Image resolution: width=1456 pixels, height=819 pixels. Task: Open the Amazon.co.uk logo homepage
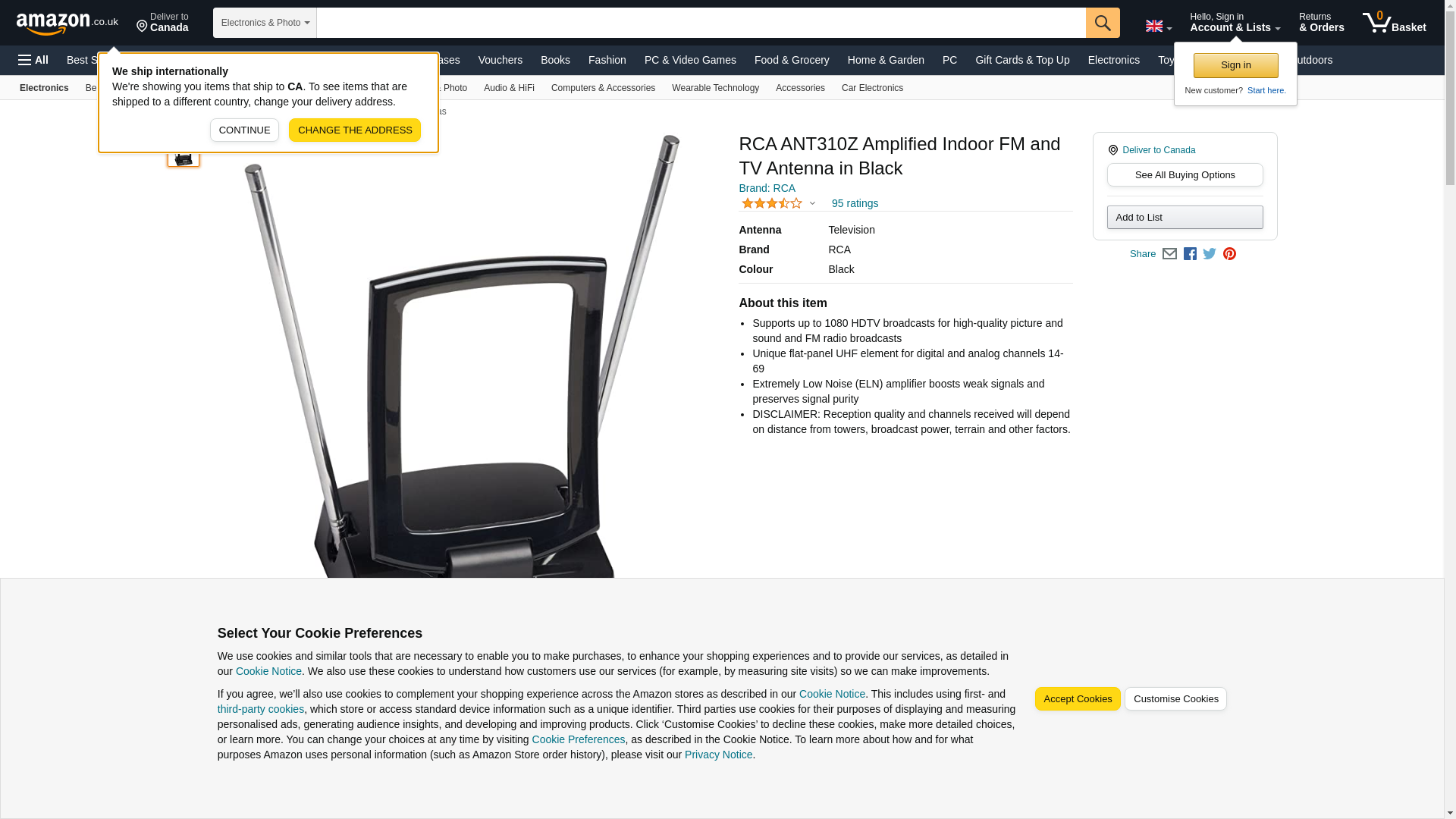point(67,23)
